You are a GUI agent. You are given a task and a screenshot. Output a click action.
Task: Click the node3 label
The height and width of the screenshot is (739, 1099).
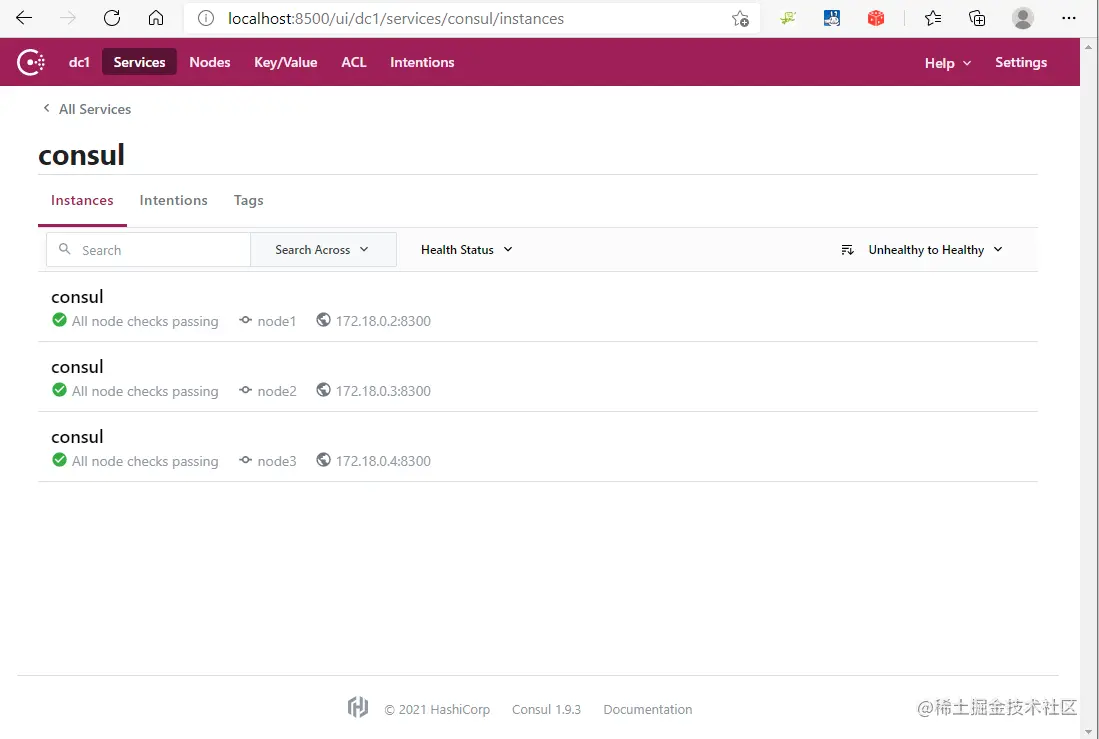[277, 461]
